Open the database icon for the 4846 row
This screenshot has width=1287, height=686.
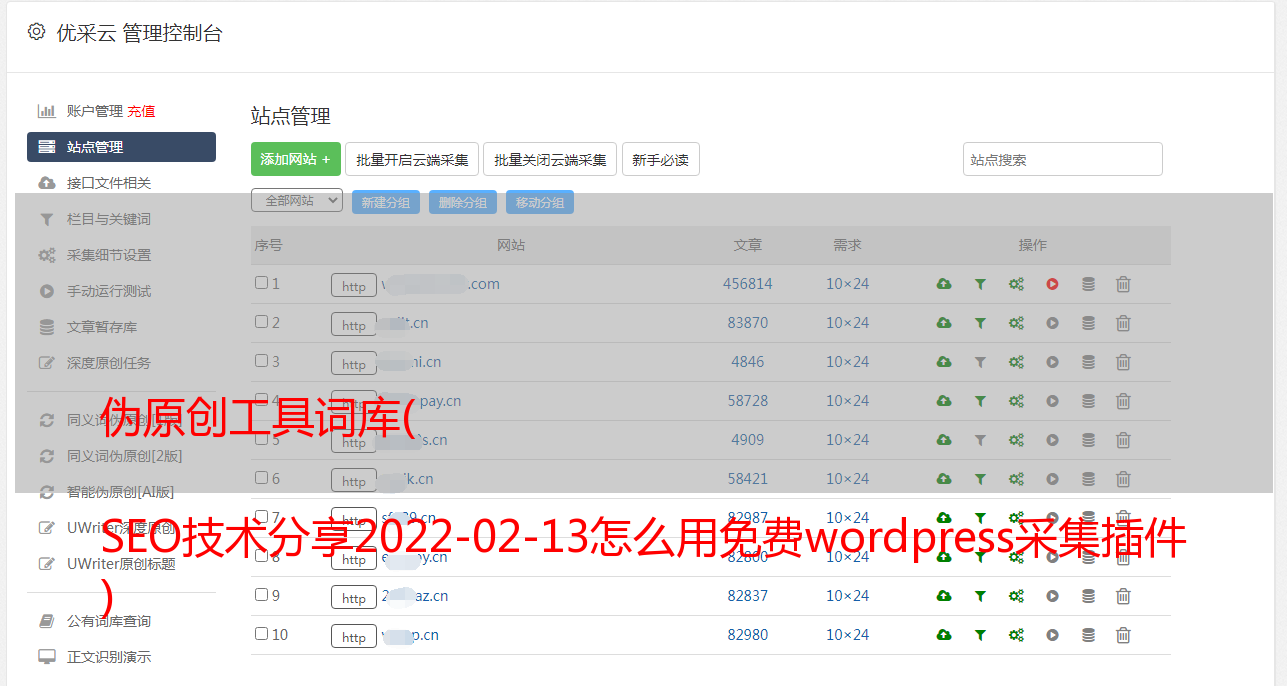pyautogui.click(x=1088, y=362)
